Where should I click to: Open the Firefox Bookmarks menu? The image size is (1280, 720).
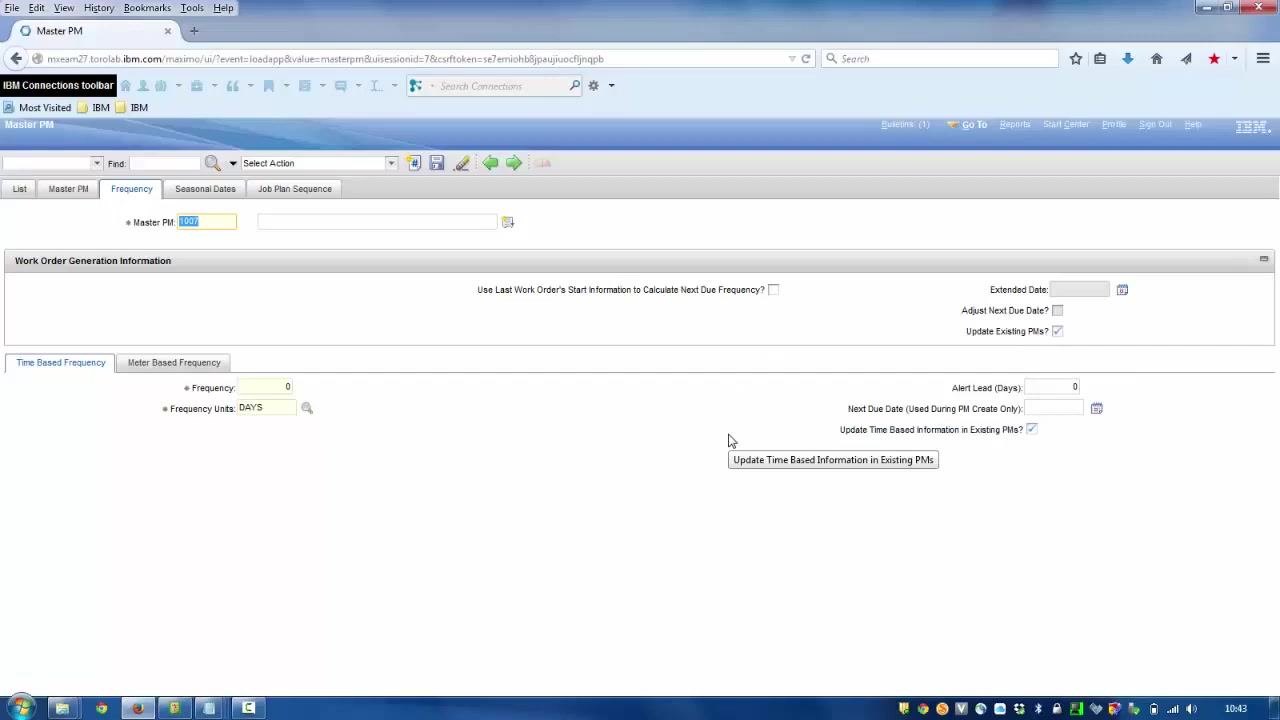pos(147,8)
